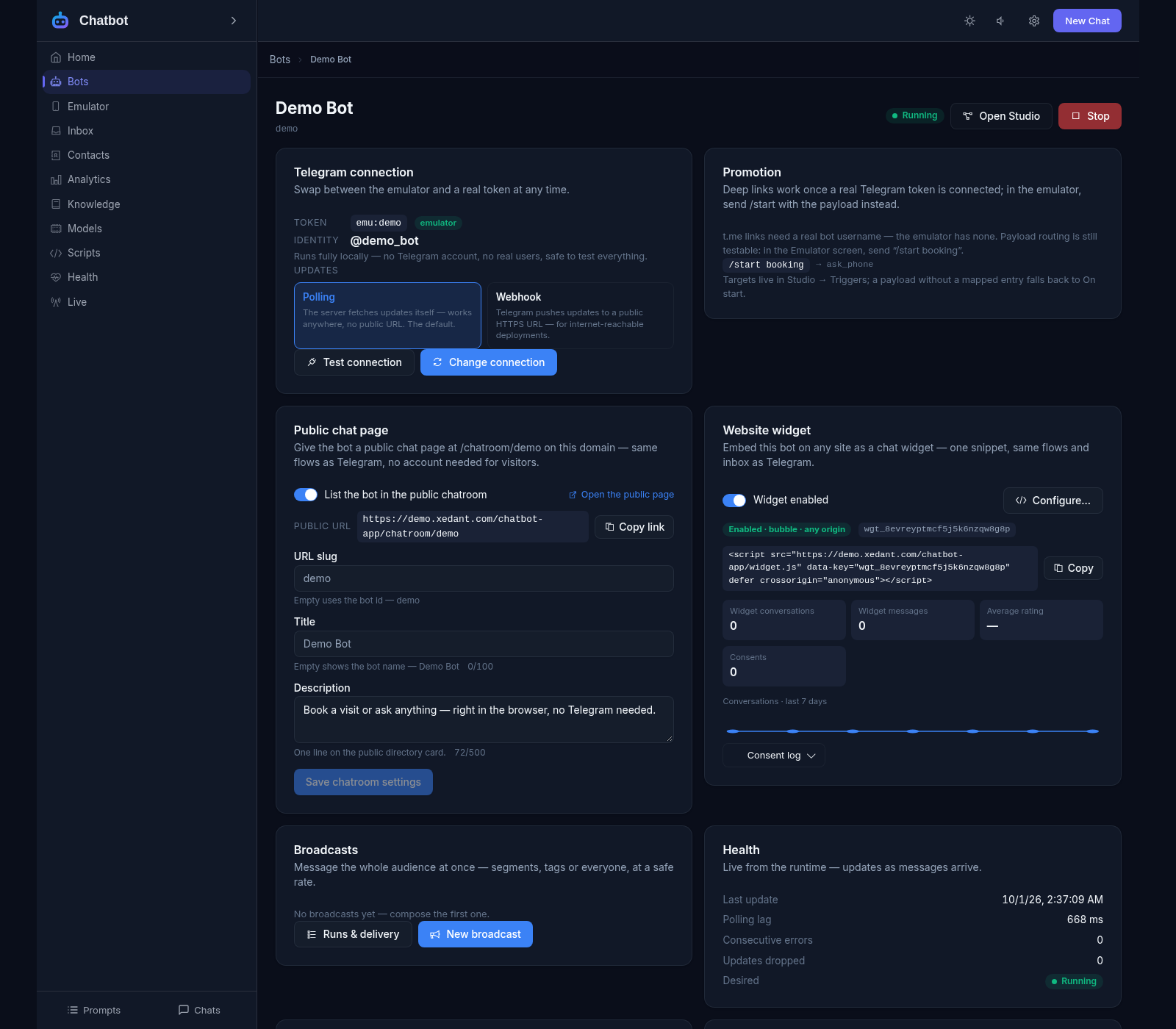Image resolution: width=1176 pixels, height=1029 pixels.
Task: Start a New broadcast
Action: click(x=476, y=934)
